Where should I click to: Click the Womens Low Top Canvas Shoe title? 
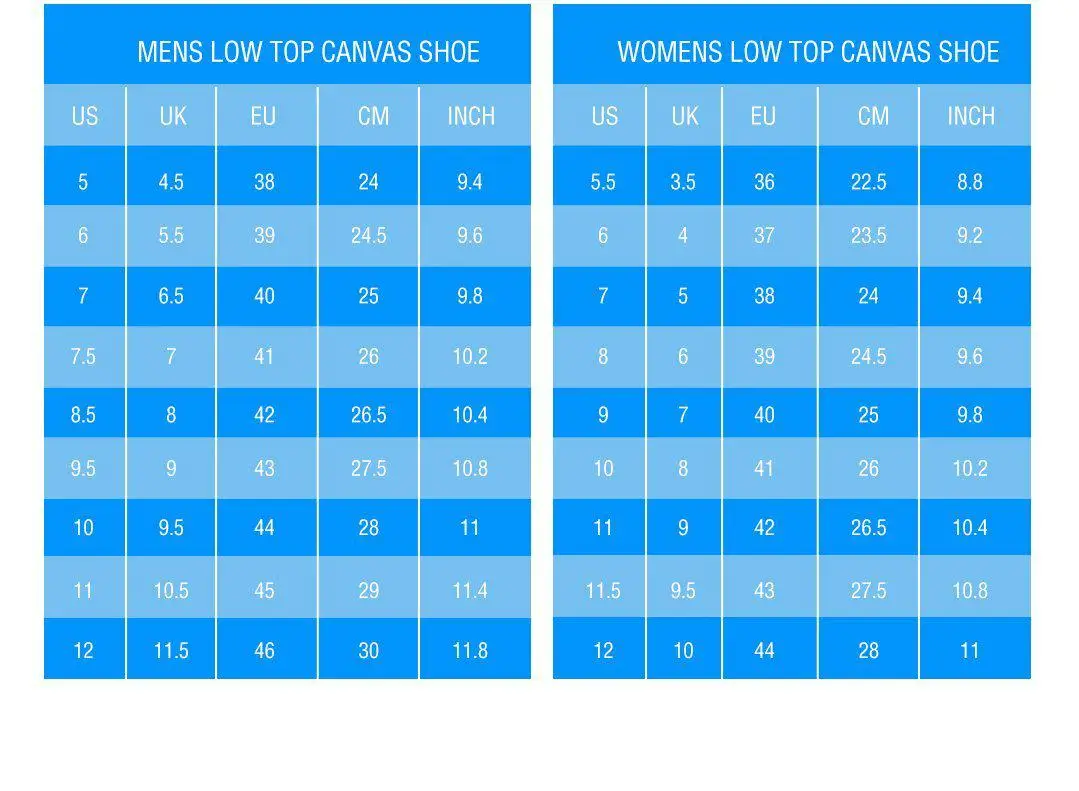tap(808, 52)
